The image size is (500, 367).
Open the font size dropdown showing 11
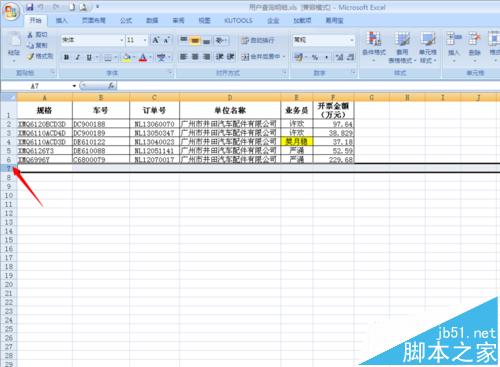[145, 40]
